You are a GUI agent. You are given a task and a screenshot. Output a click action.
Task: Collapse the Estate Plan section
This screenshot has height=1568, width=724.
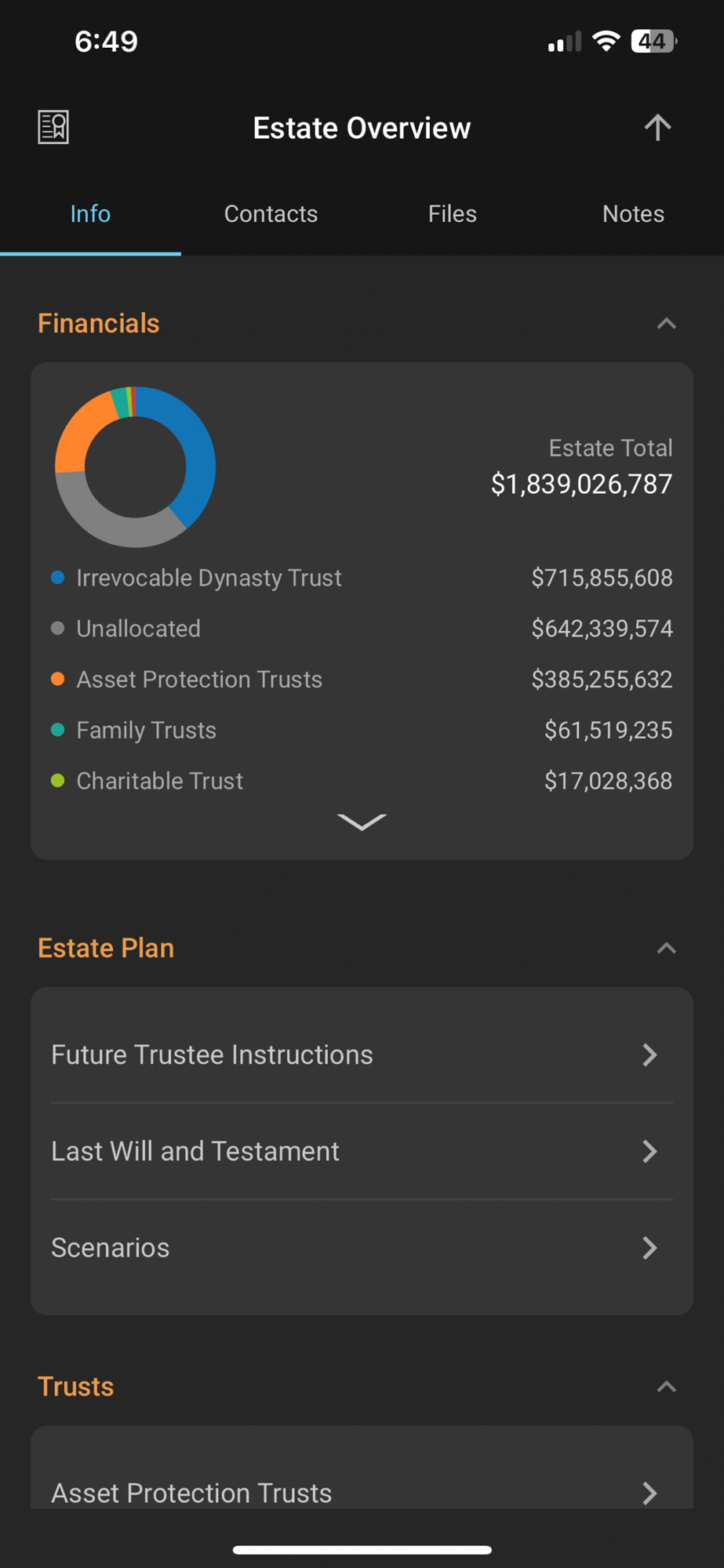[x=666, y=948]
